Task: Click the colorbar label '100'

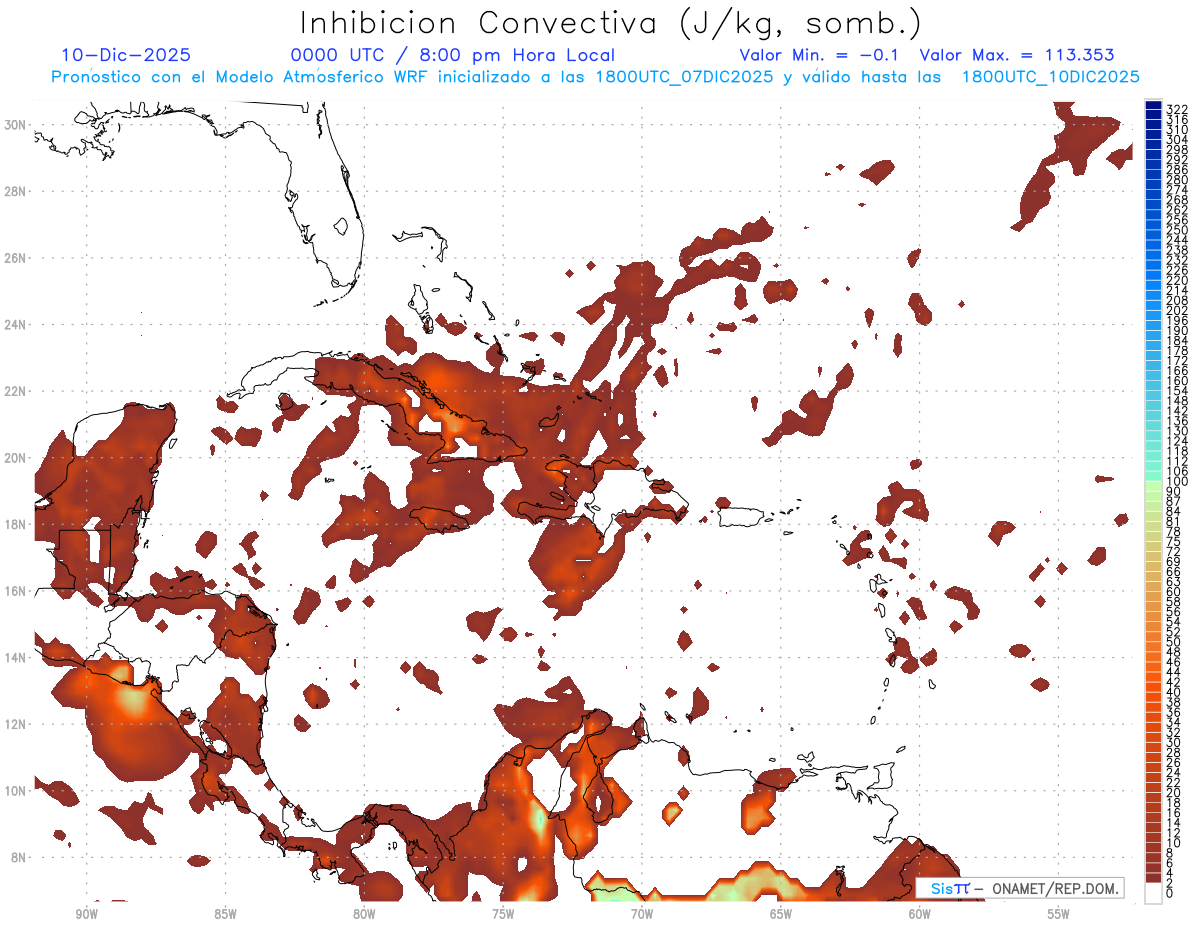Action: click(1177, 482)
